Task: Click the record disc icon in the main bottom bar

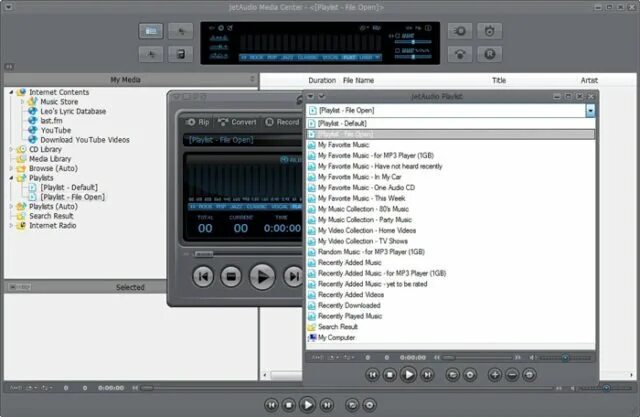Action: click(369, 405)
